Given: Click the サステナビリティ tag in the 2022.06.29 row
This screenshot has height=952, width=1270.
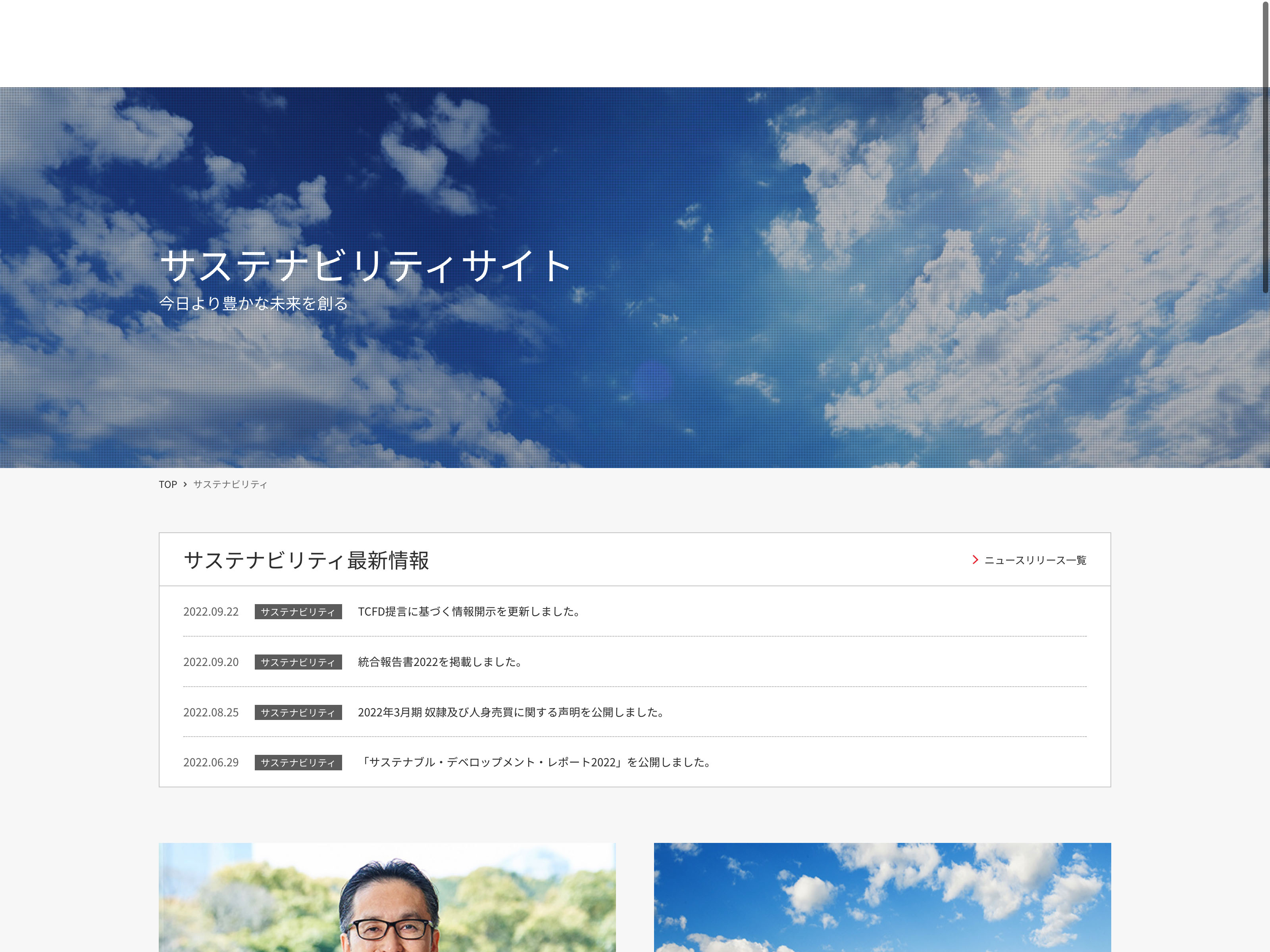Looking at the screenshot, I should click(x=298, y=763).
